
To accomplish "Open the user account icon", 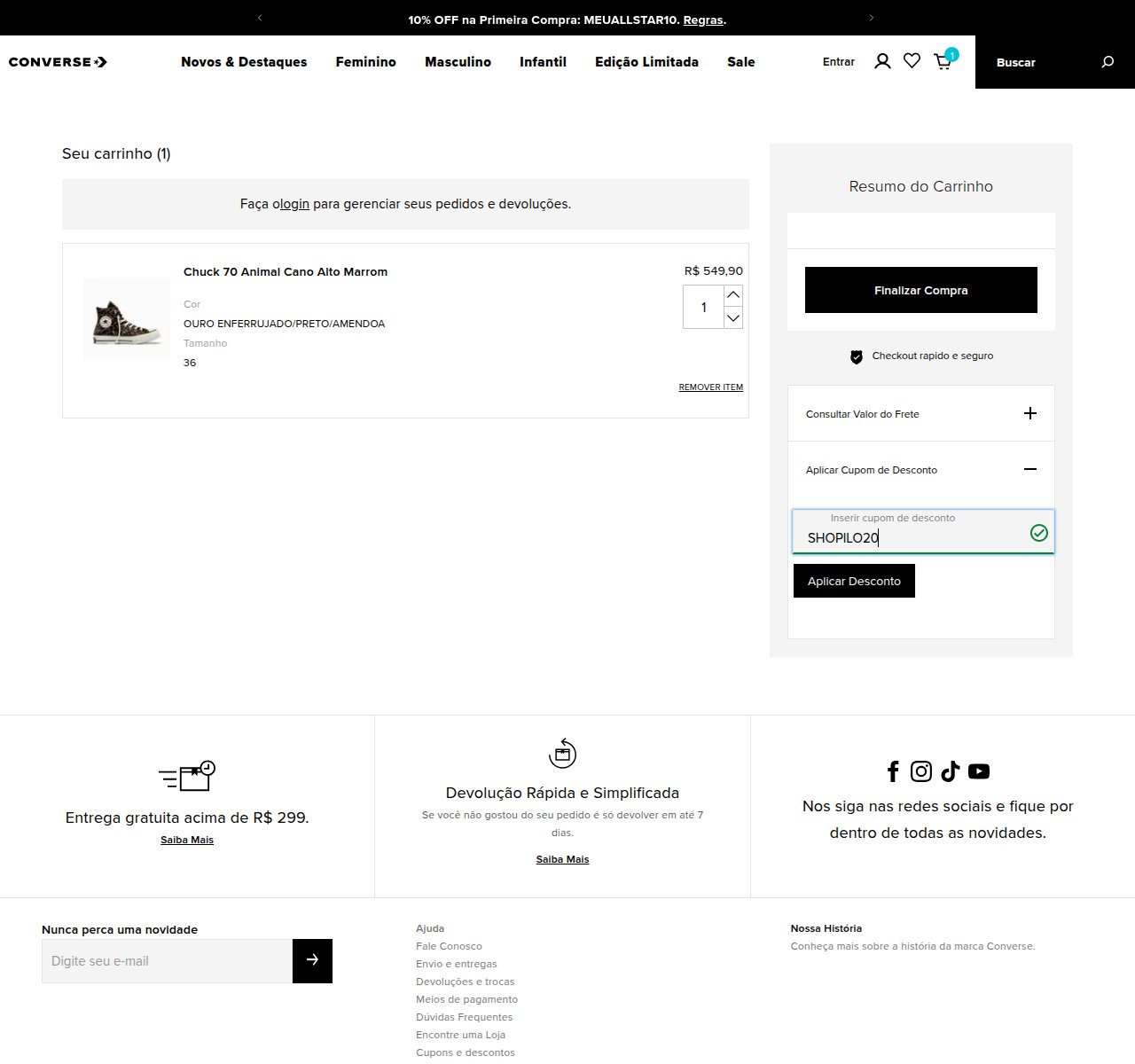I will (x=882, y=61).
